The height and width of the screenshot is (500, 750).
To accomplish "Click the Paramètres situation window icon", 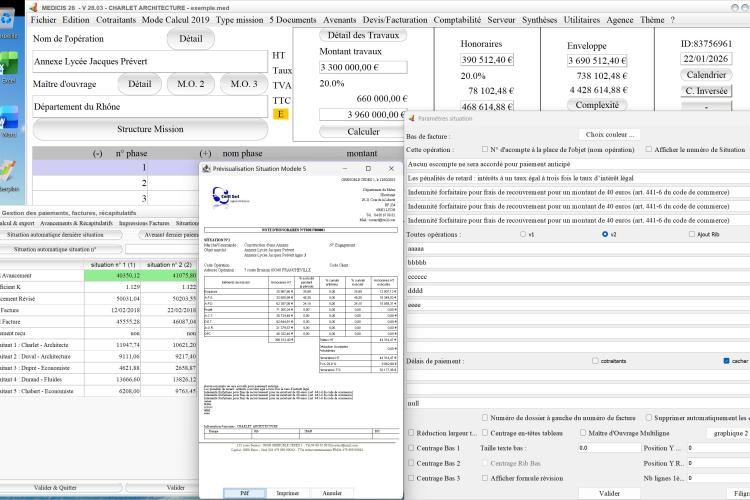I will click(411, 118).
